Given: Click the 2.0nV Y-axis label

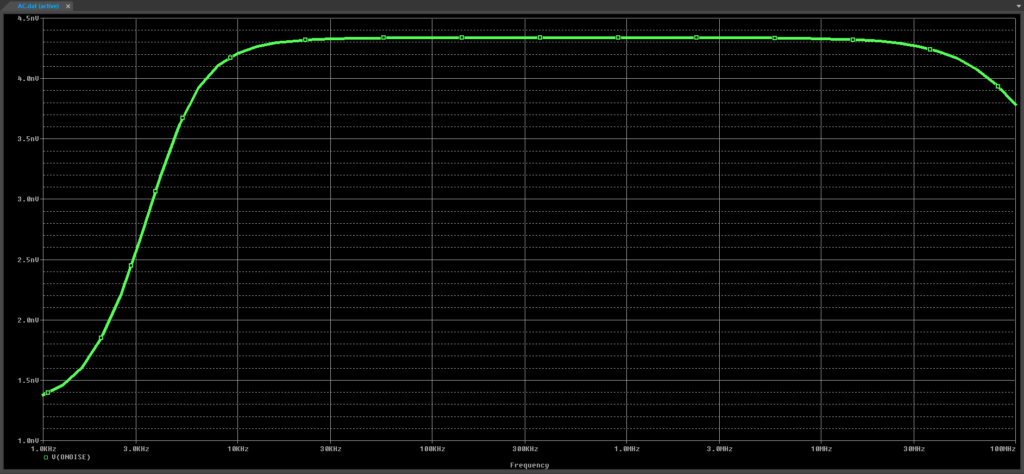Looking at the screenshot, I should click(x=28, y=320).
